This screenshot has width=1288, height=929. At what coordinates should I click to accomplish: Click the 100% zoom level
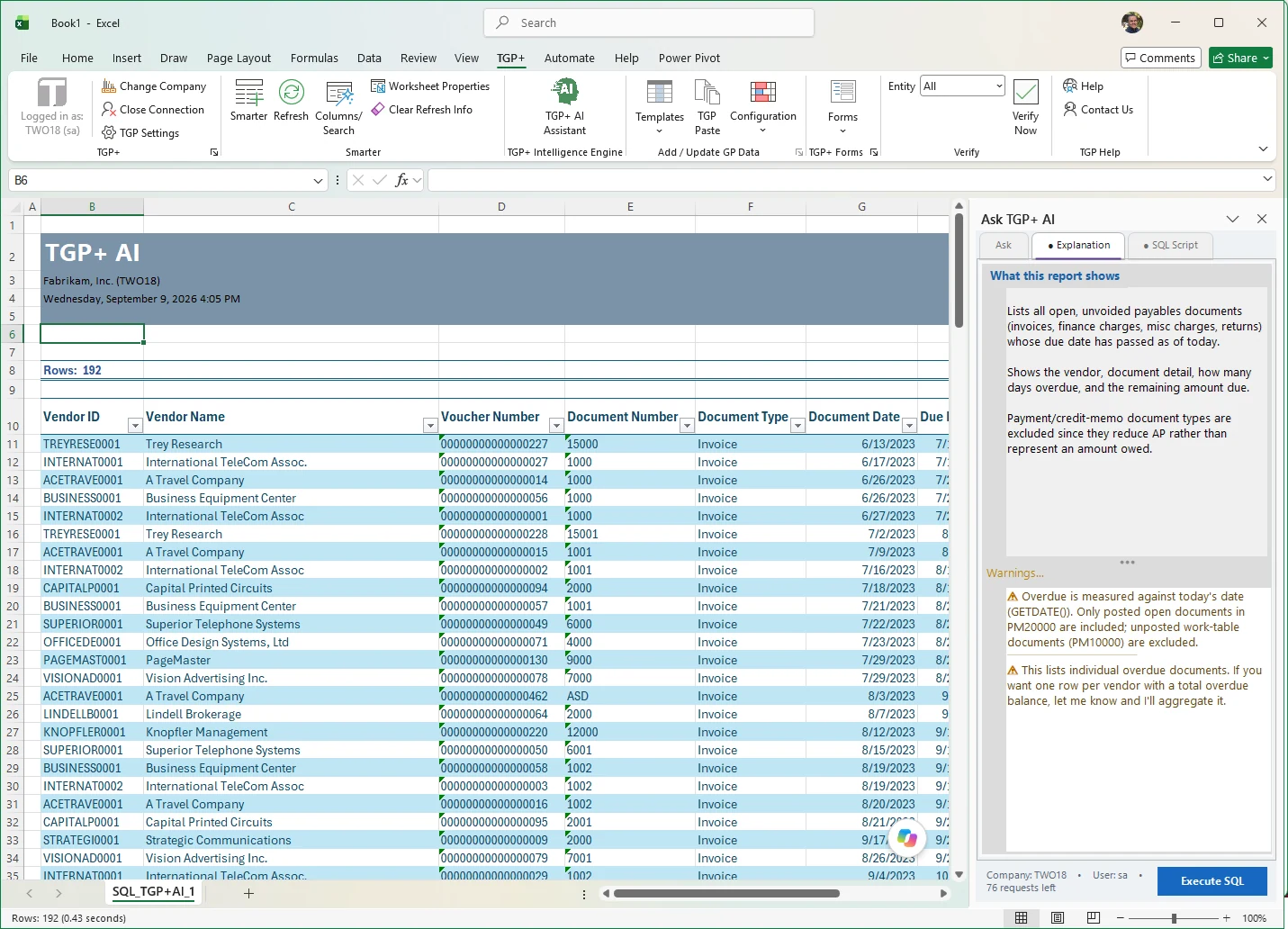pyautogui.click(x=1254, y=918)
